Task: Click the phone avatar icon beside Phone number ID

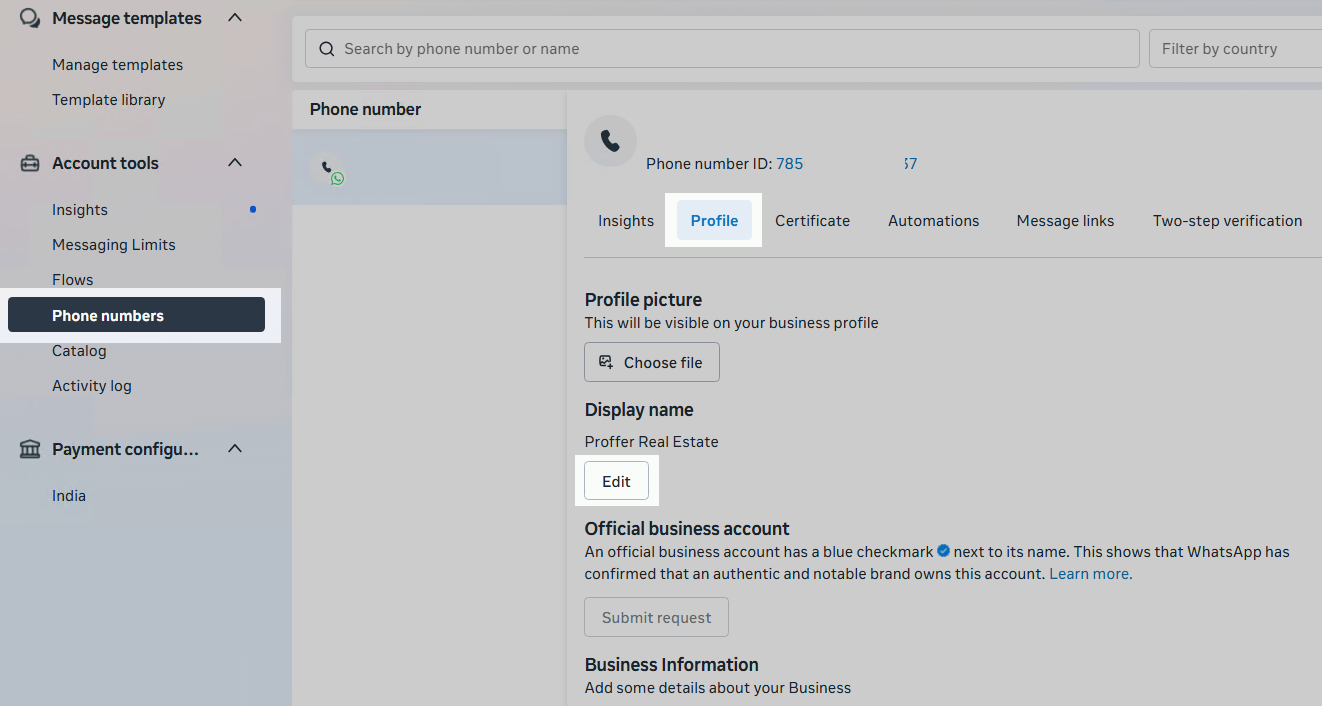Action: [x=610, y=141]
